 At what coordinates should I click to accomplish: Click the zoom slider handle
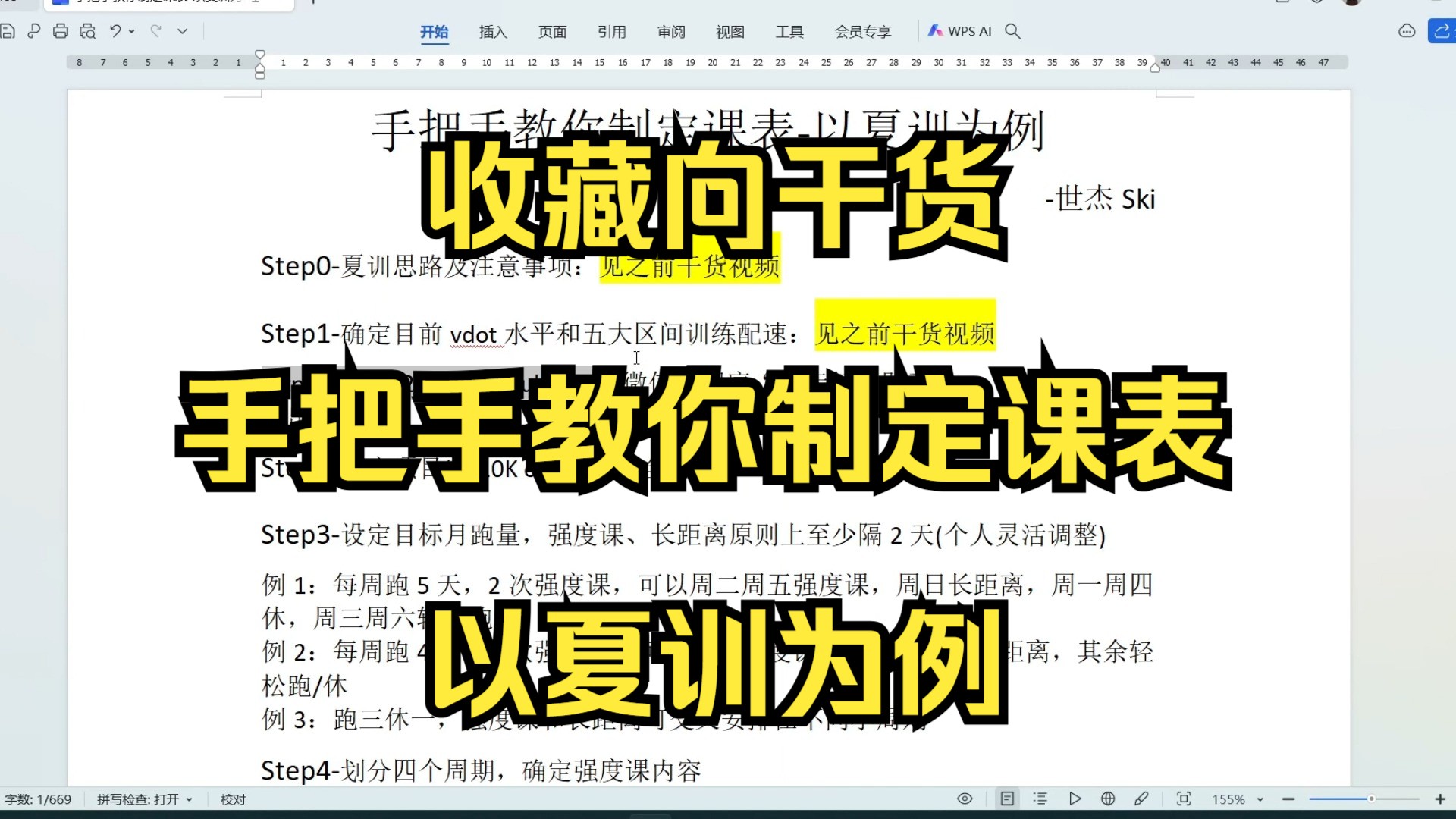click(x=1371, y=799)
